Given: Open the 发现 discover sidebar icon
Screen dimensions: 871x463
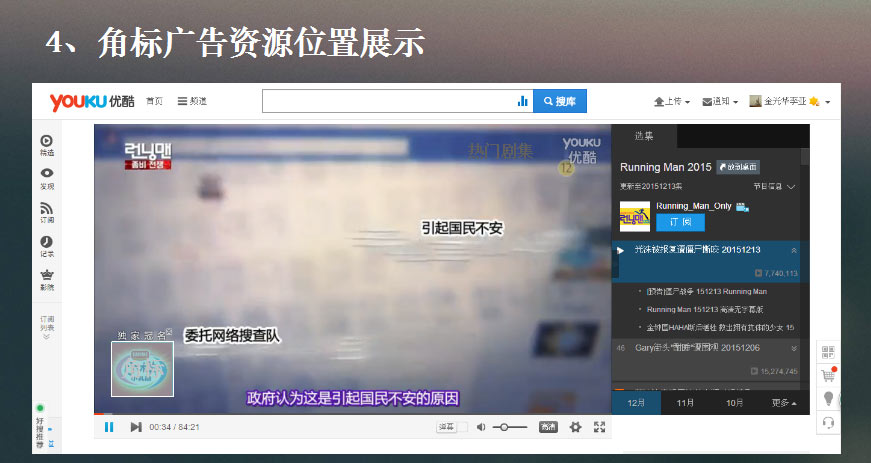Looking at the screenshot, I should click(x=47, y=178).
